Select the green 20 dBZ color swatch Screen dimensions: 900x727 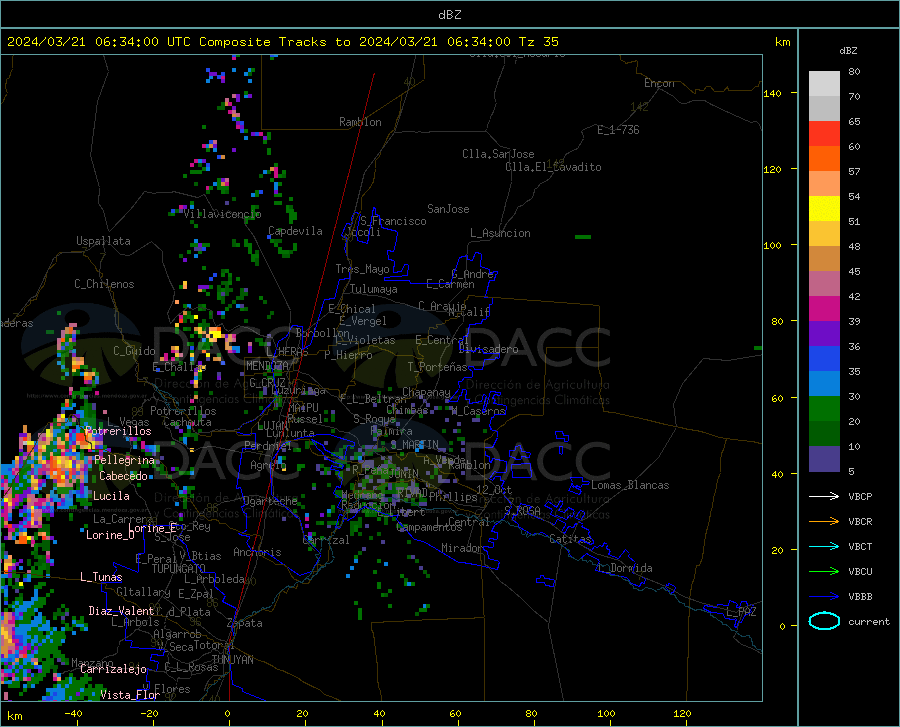coord(824,409)
